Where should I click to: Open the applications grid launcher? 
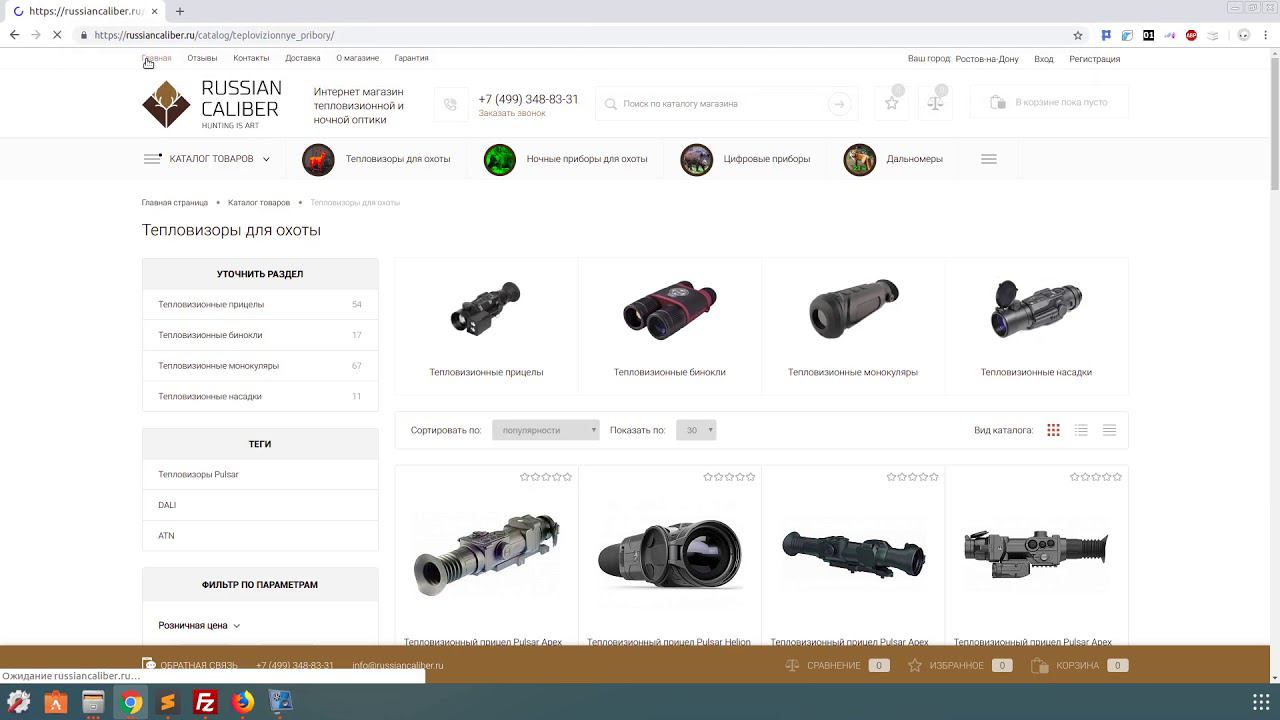[1261, 703]
